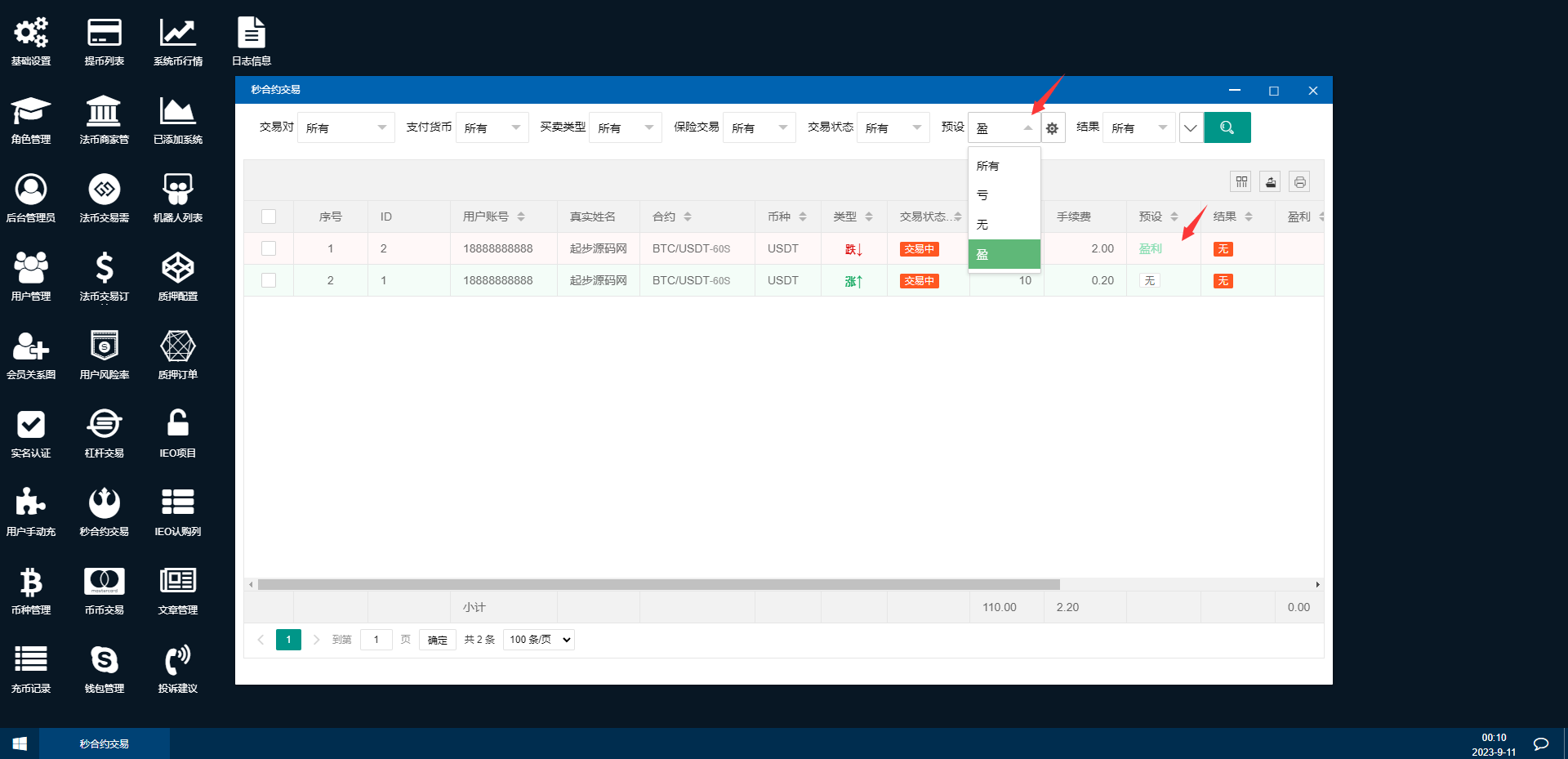This screenshot has height=759, width=1568.
Task: Open the 交易状态 filter dropdown
Action: 893,127
